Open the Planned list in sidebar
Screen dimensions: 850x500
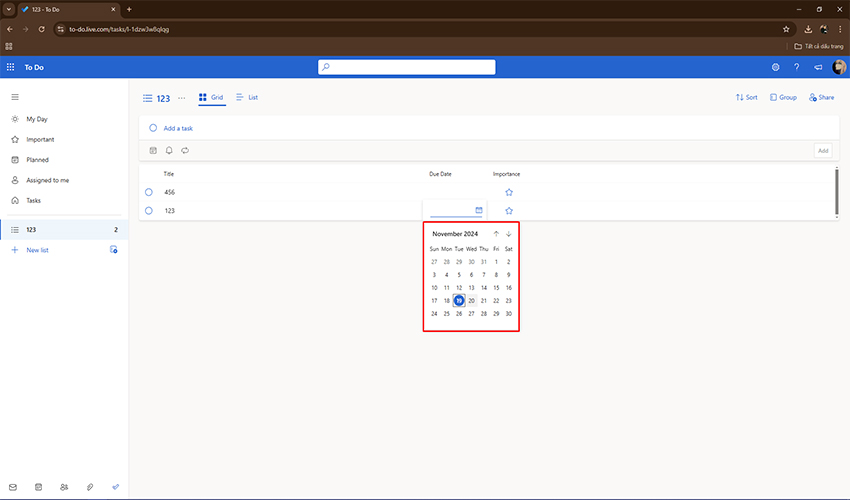(37, 160)
